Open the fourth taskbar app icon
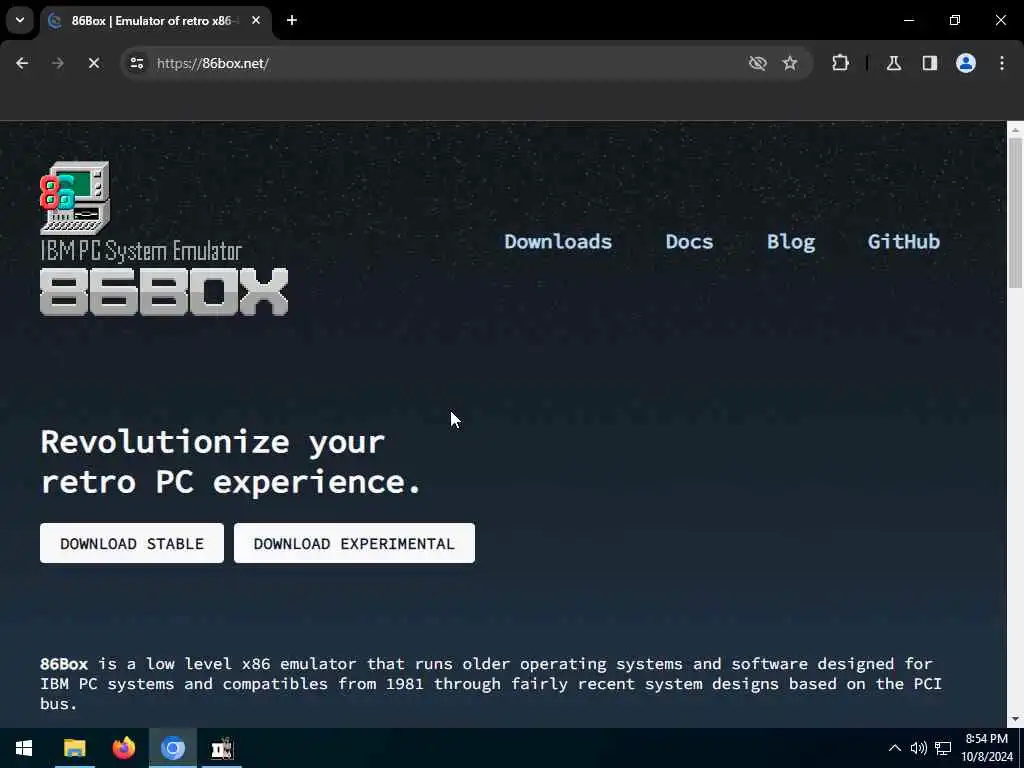Screen dimensions: 1024x768 coord(222,748)
